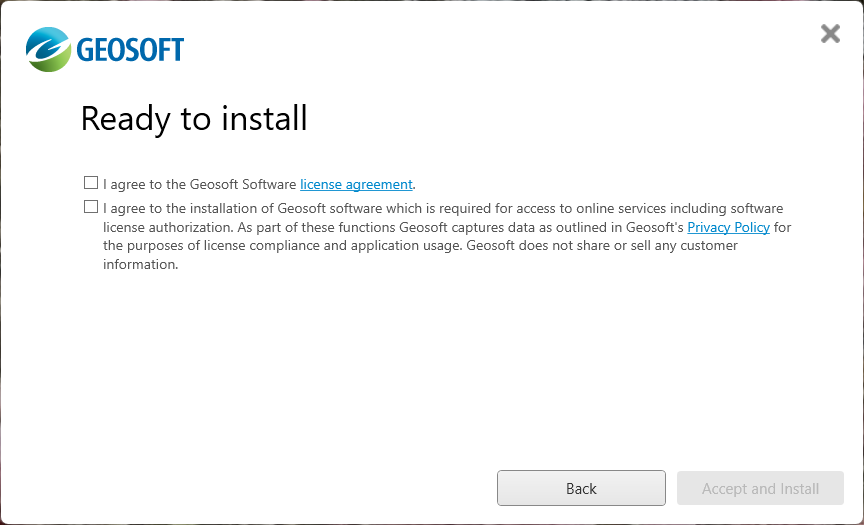Screen dimensions: 864x525
Task: Click the Geosoft globe logo icon
Action: (x=48, y=49)
